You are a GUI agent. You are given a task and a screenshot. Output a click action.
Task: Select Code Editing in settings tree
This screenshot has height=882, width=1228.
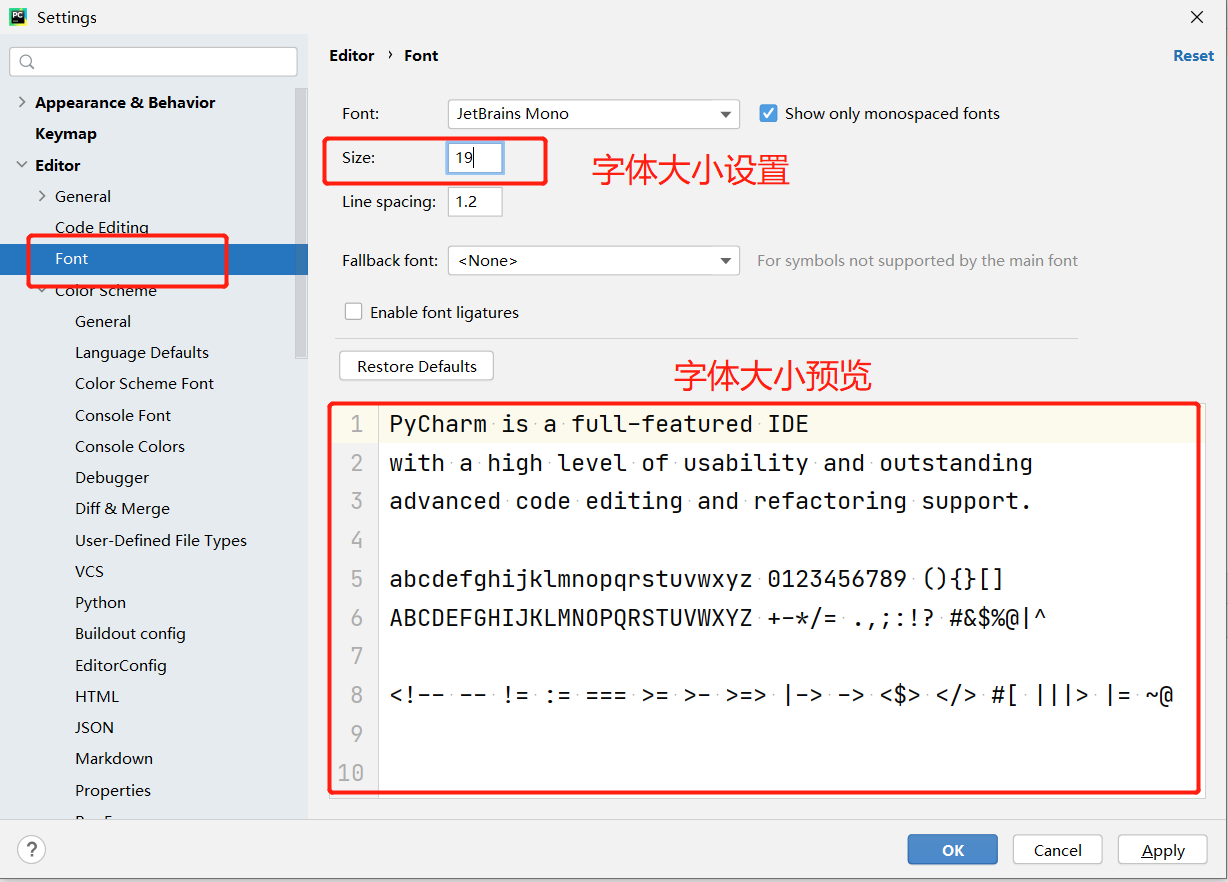click(102, 227)
